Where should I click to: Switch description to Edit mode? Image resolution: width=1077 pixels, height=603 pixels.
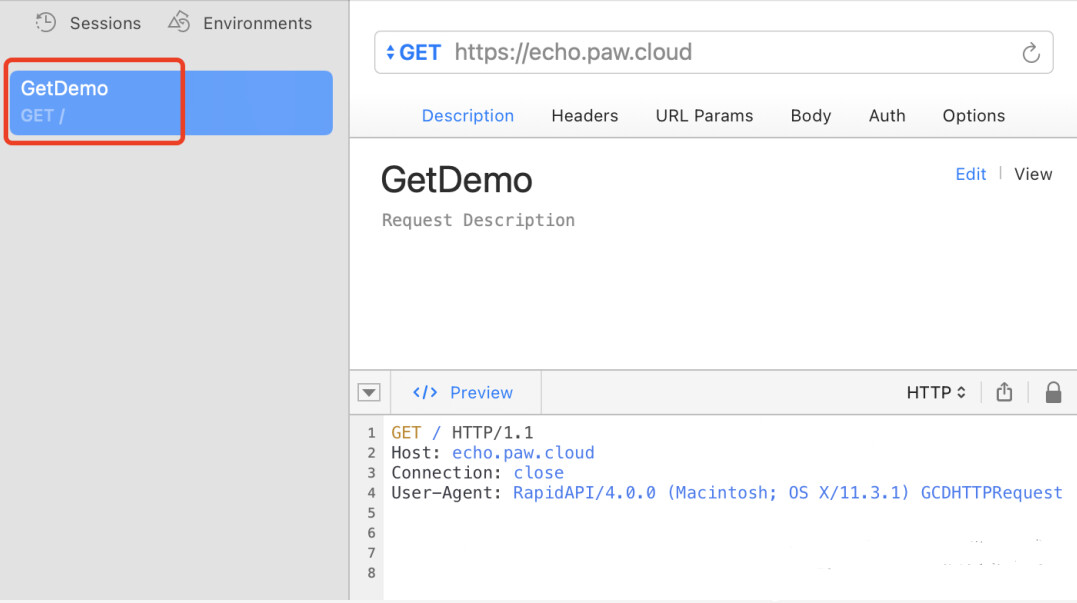pos(971,174)
